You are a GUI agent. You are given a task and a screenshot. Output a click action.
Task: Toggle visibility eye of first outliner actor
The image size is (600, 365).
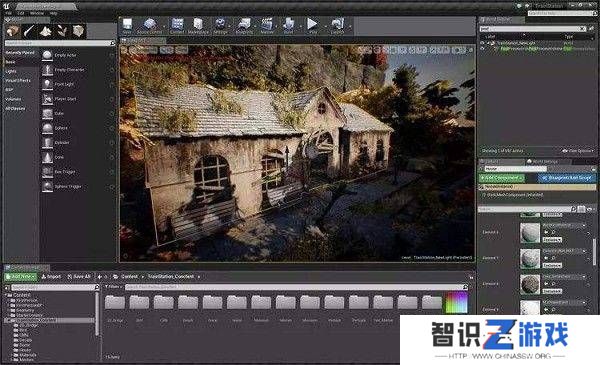pyautogui.click(x=482, y=43)
